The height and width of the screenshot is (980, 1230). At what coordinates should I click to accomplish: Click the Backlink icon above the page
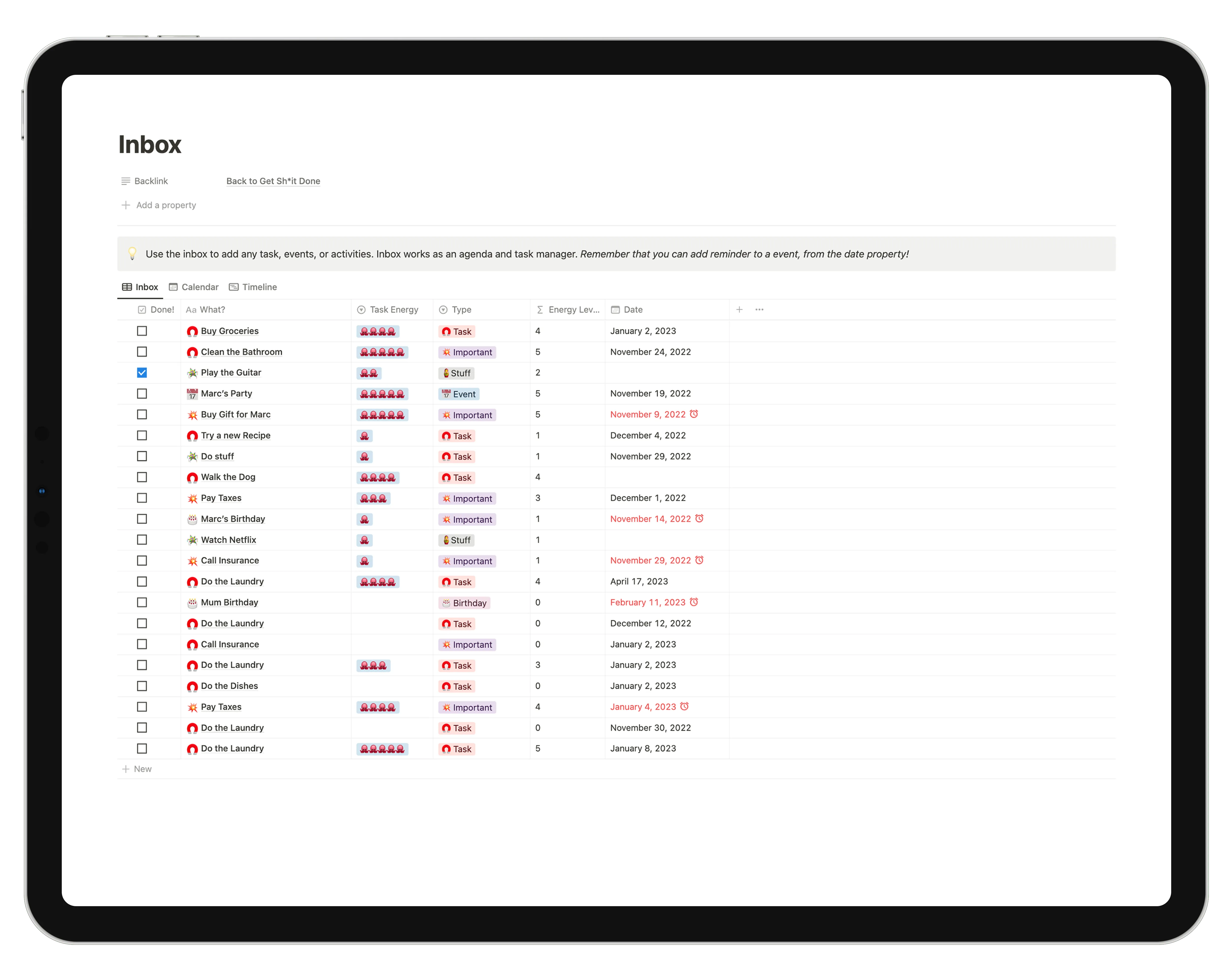[126, 181]
